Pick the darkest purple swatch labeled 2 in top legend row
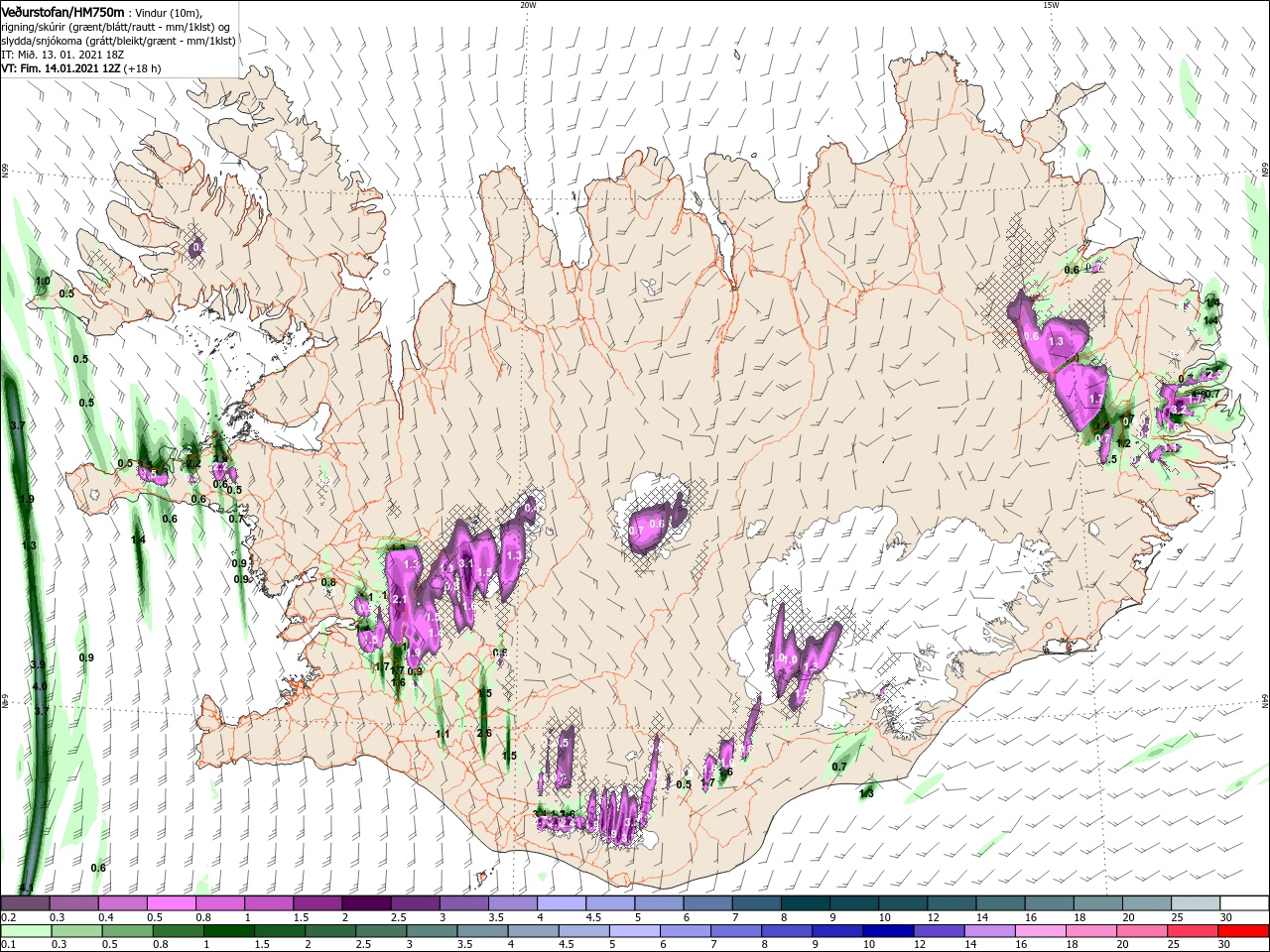Viewport: 1270px width, 952px height. tap(366, 903)
